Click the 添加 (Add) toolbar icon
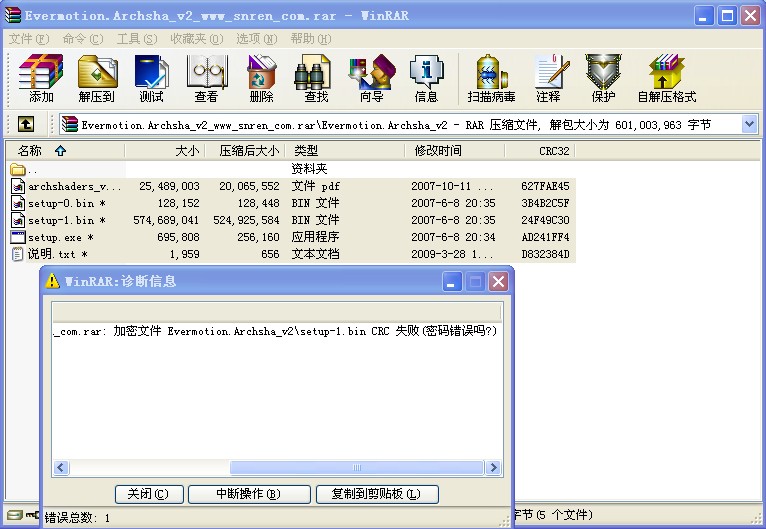The image size is (766, 529). (x=41, y=78)
